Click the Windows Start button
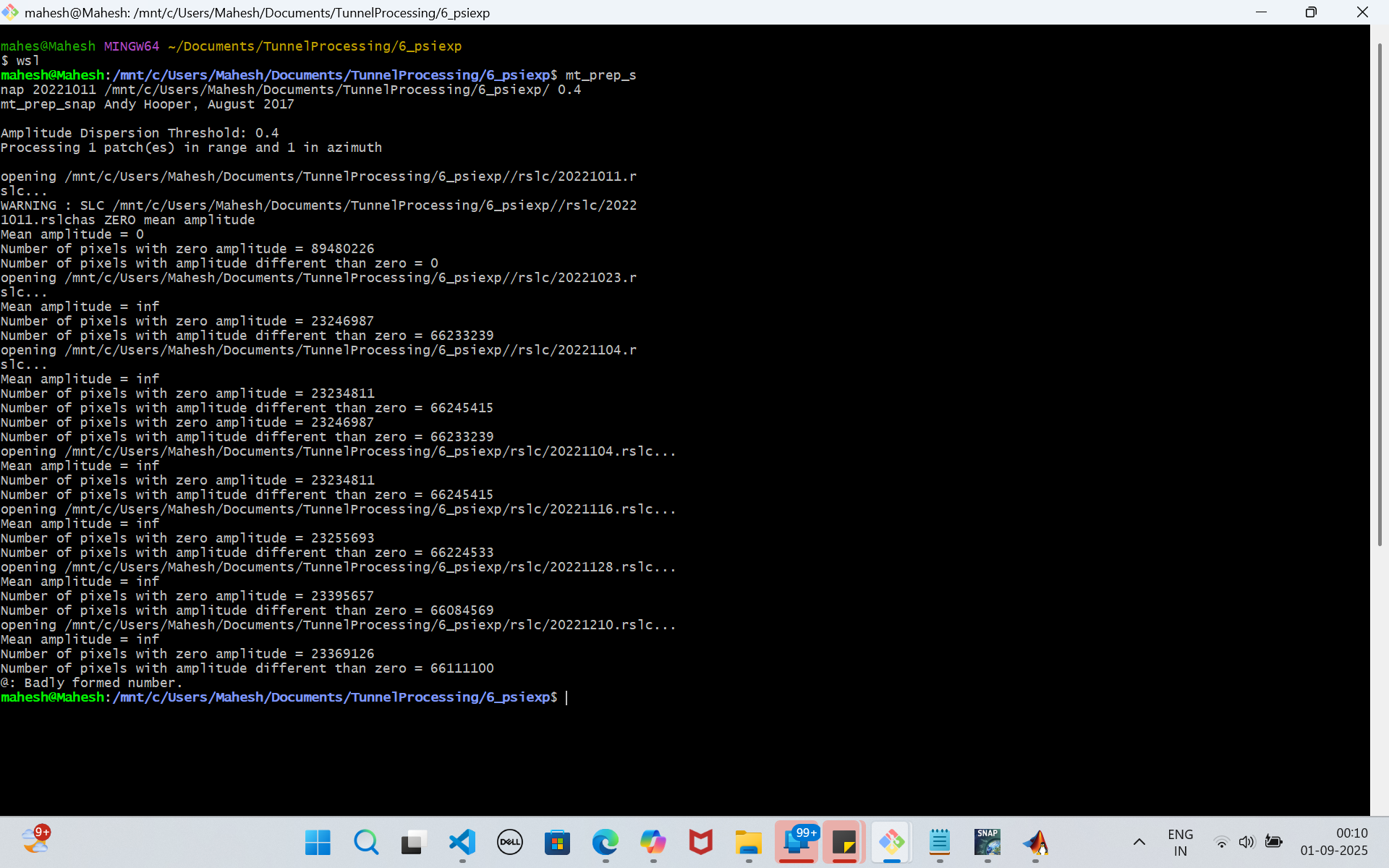1389x868 pixels. coord(318,842)
